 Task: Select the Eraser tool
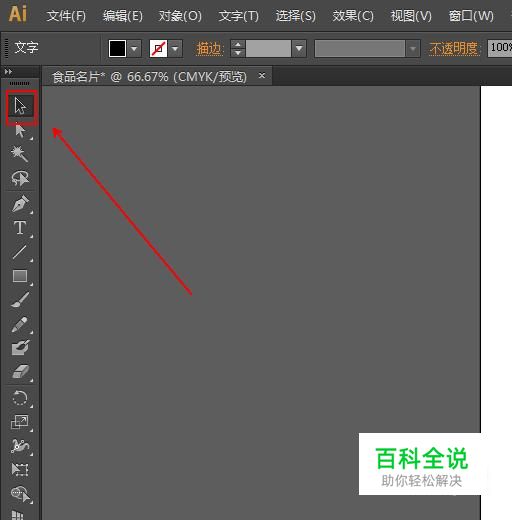[20, 372]
